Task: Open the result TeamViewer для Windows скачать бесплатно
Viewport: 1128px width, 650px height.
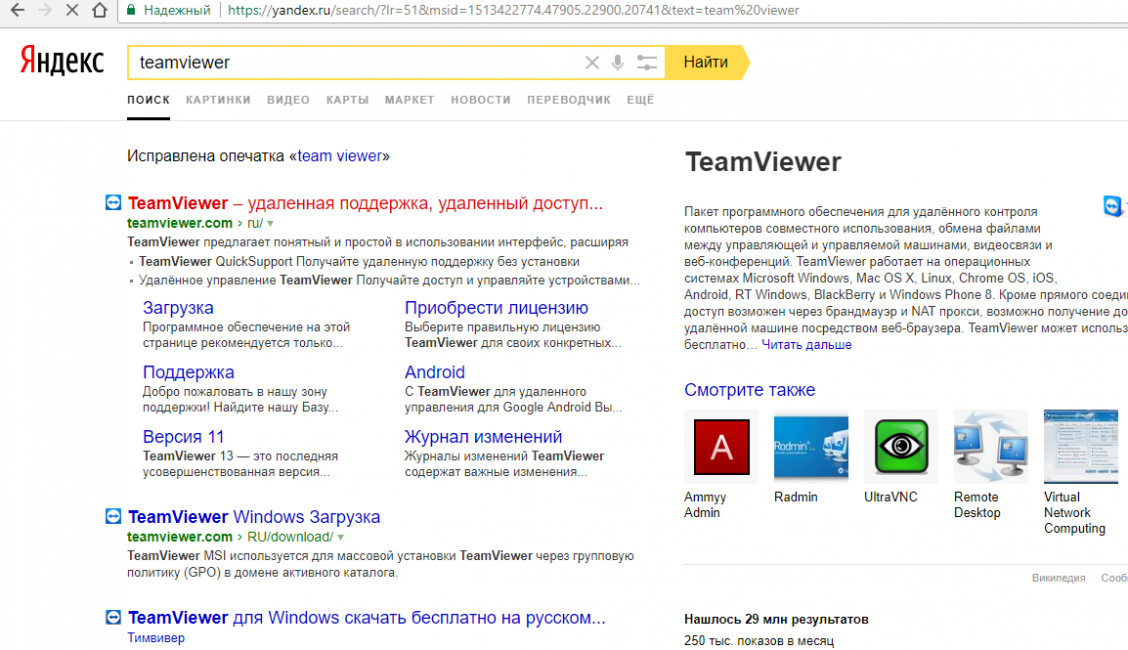Action: pyautogui.click(x=367, y=618)
